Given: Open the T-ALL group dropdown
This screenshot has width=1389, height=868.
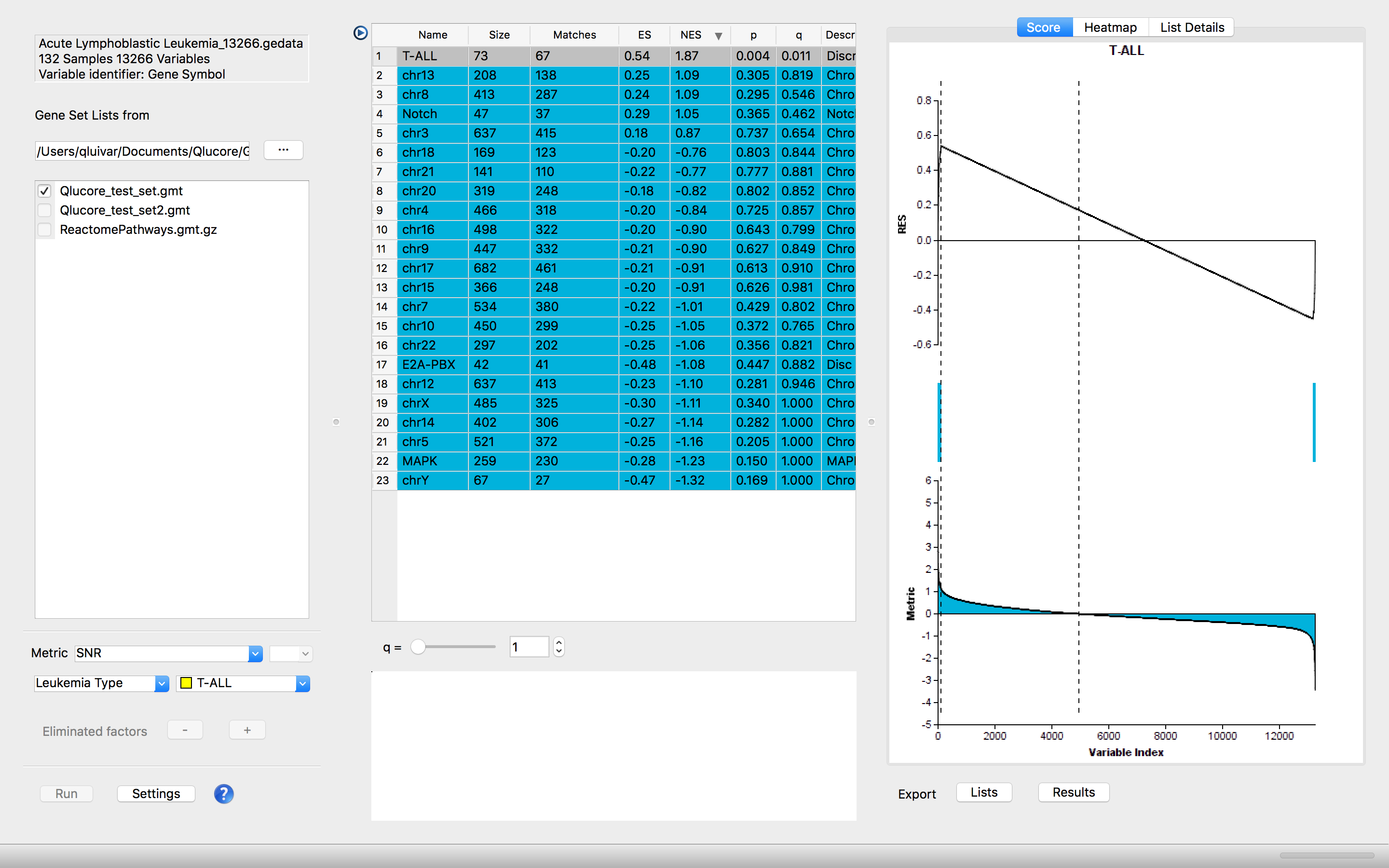Looking at the screenshot, I should point(302,683).
